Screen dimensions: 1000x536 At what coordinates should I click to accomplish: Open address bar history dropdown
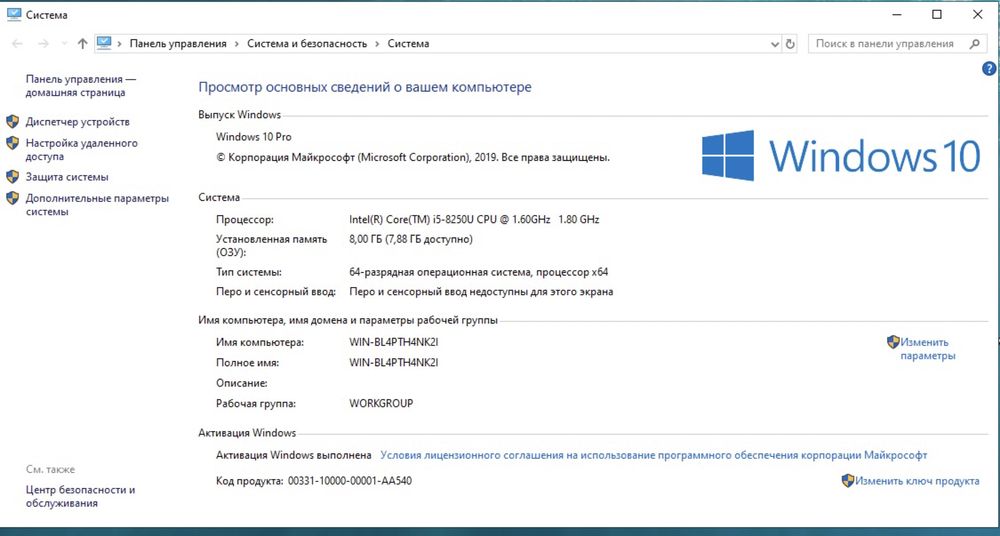click(x=775, y=44)
